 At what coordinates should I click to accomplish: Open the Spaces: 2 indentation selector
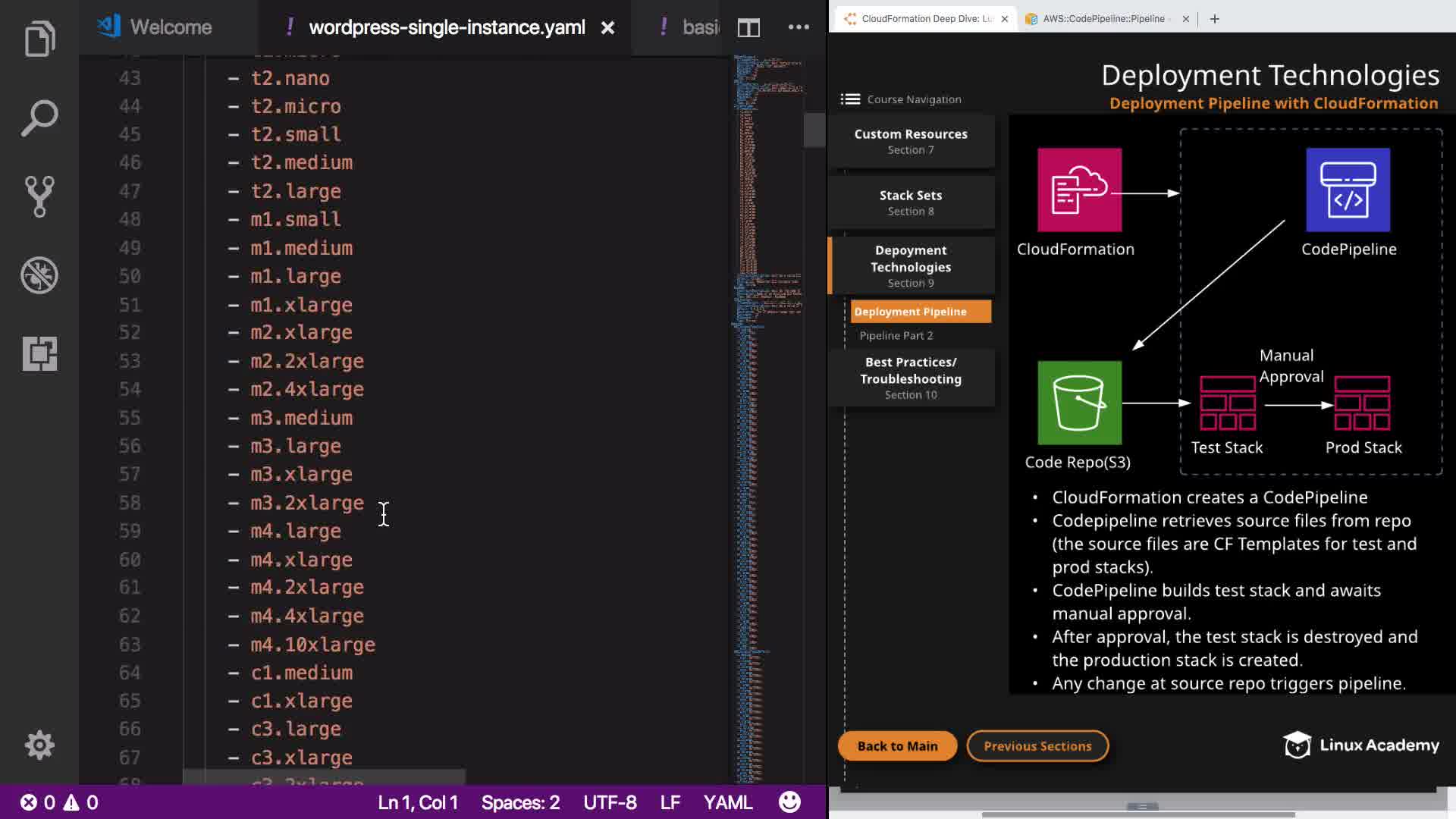tap(520, 802)
